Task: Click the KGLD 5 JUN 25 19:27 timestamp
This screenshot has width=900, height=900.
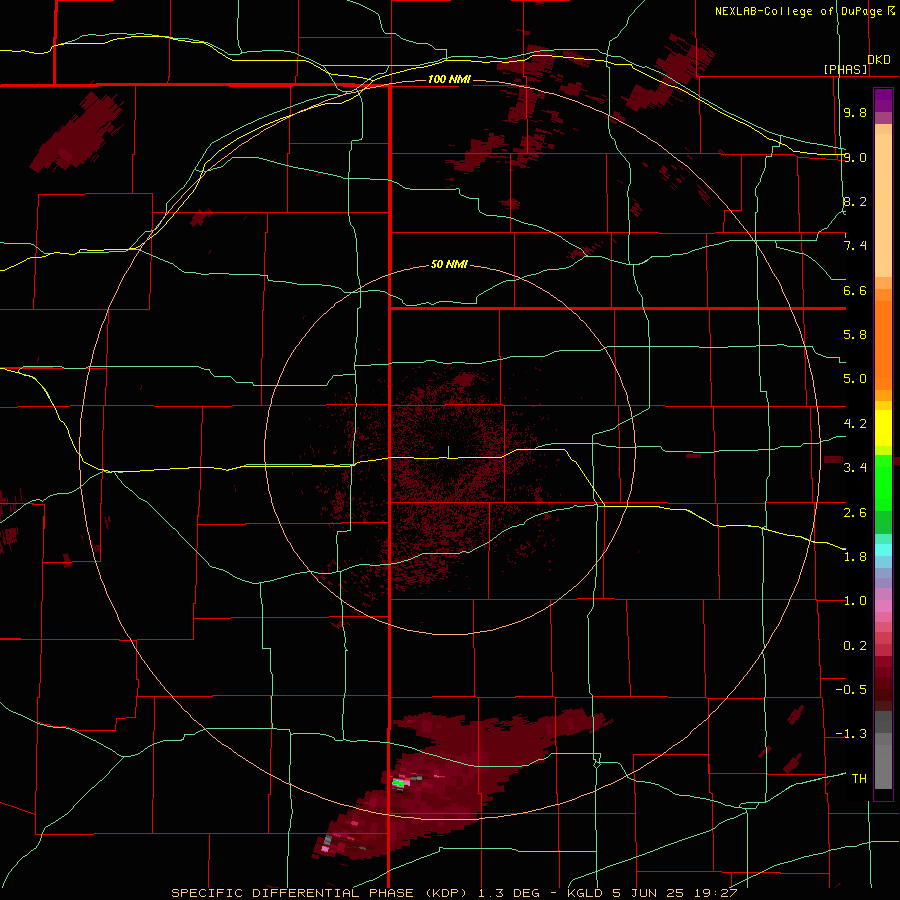Action: click(x=652, y=893)
